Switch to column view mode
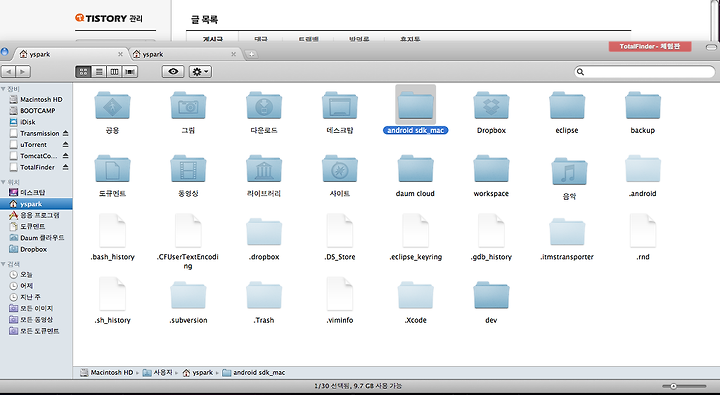The width and height of the screenshot is (720, 395). 114,72
